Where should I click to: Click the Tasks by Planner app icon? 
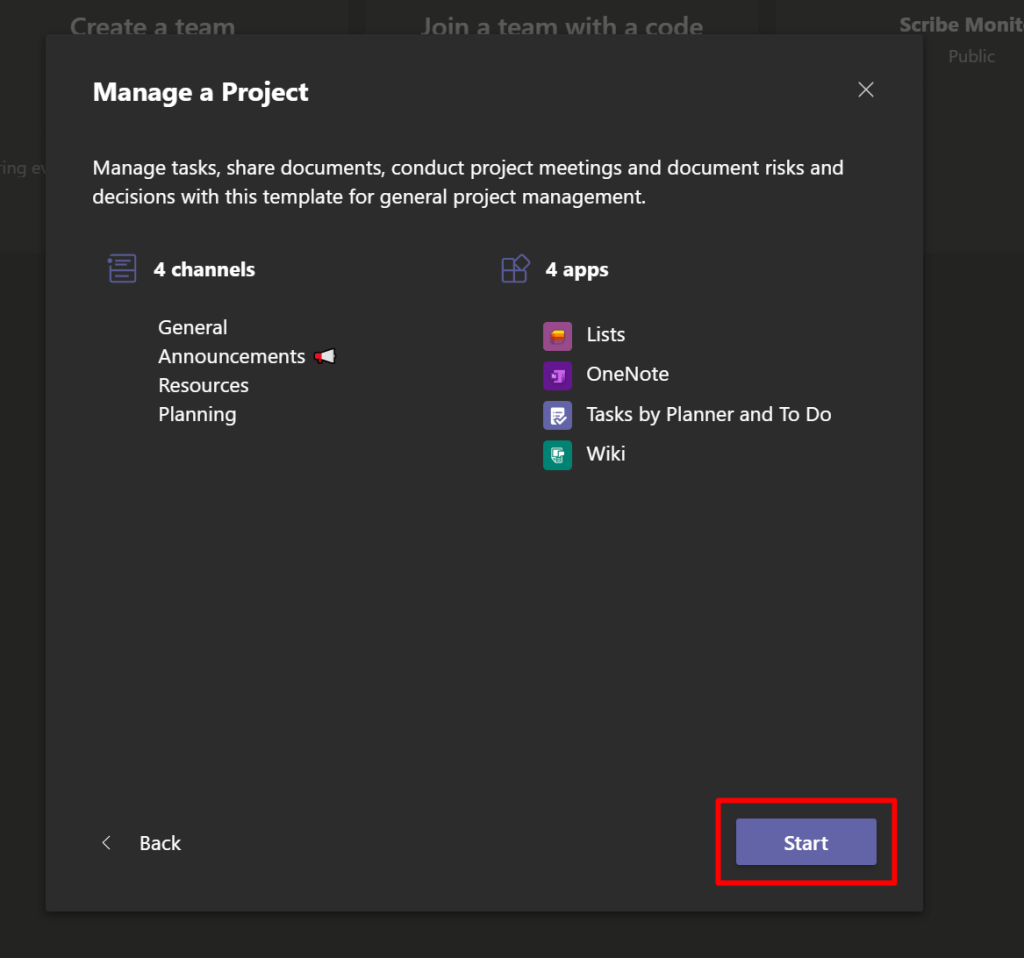click(557, 415)
